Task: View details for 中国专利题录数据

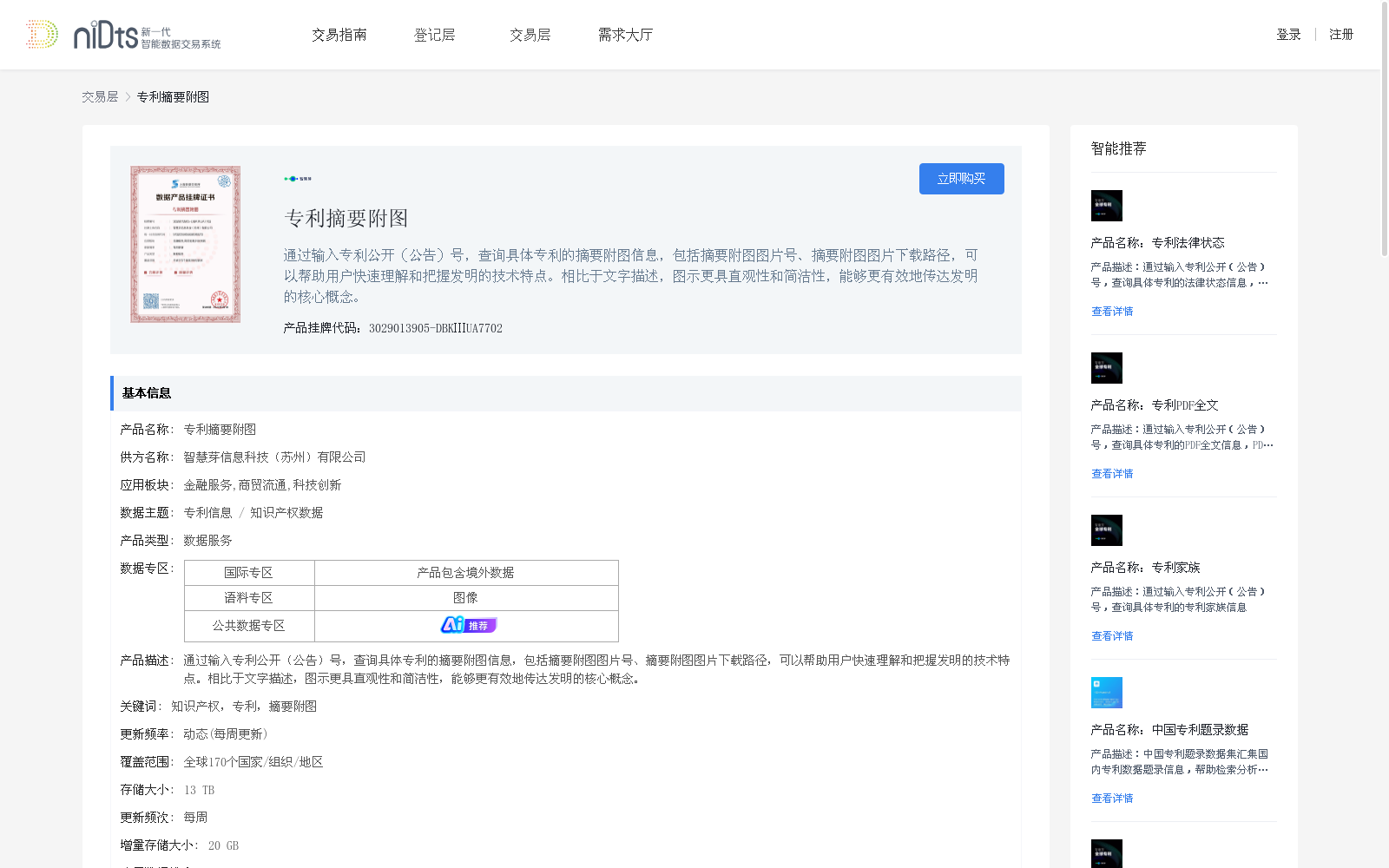Action: (x=1112, y=799)
